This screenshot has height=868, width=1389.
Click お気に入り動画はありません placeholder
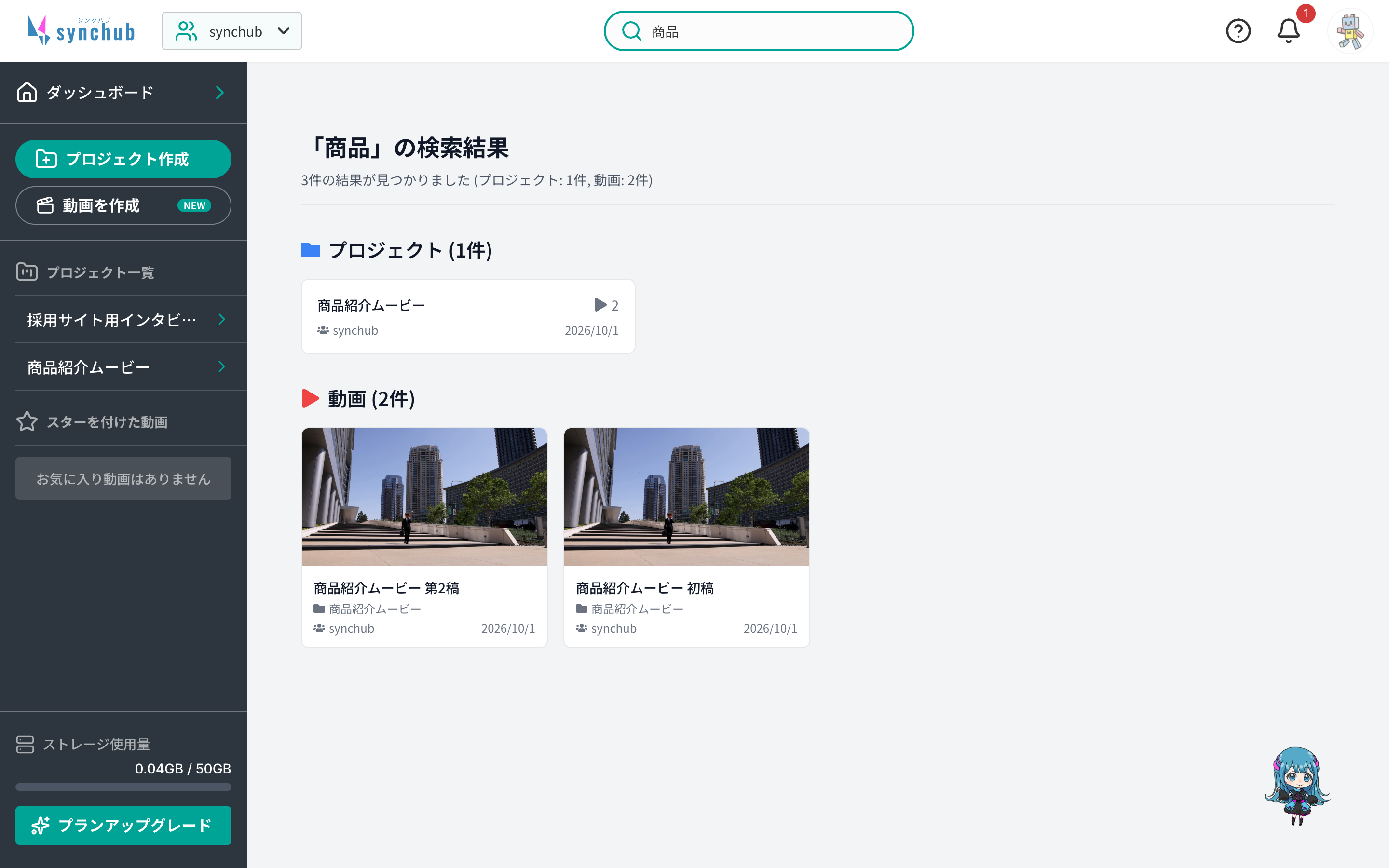[123, 478]
